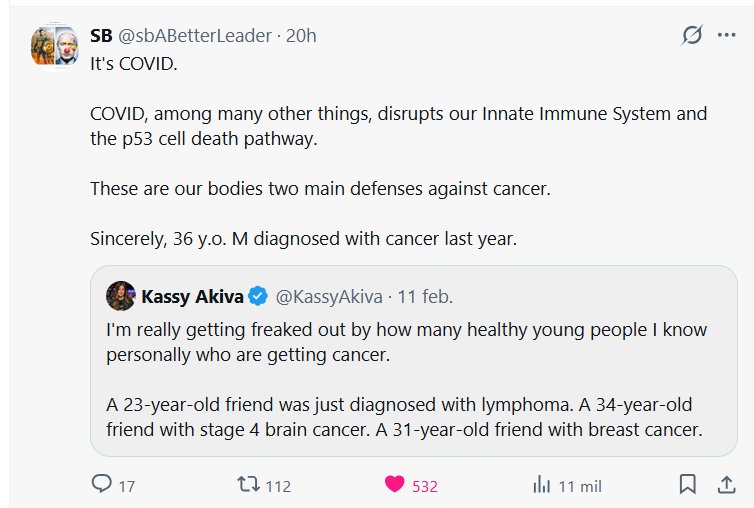
Task: Bookmark this post
Action: [688, 485]
